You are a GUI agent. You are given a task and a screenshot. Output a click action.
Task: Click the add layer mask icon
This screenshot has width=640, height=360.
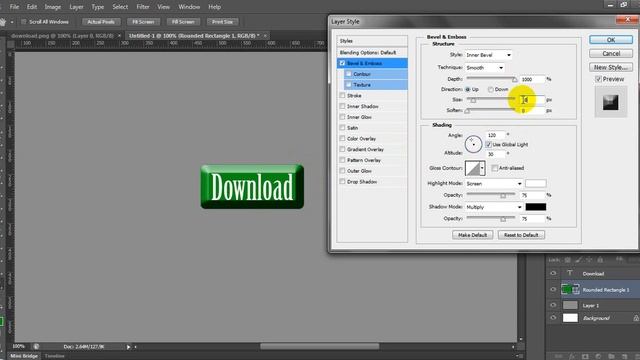pyautogui.click(x=585, y=356)
